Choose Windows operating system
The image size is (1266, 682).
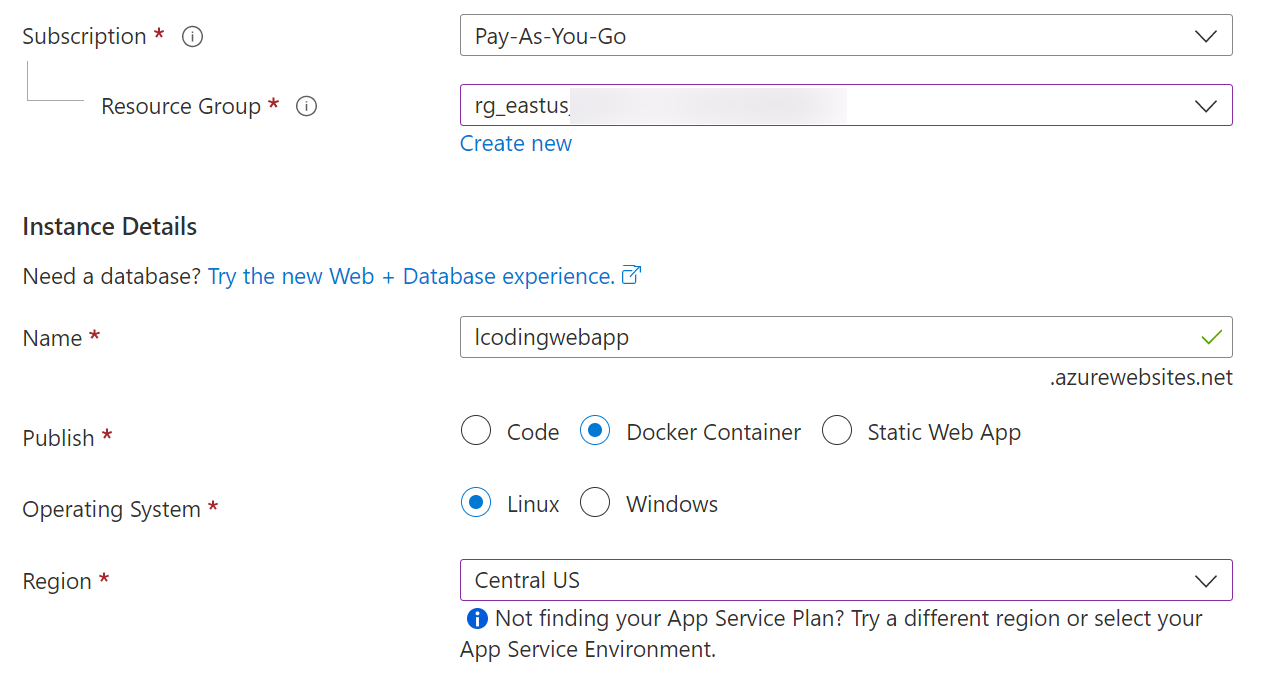(595, 503)
